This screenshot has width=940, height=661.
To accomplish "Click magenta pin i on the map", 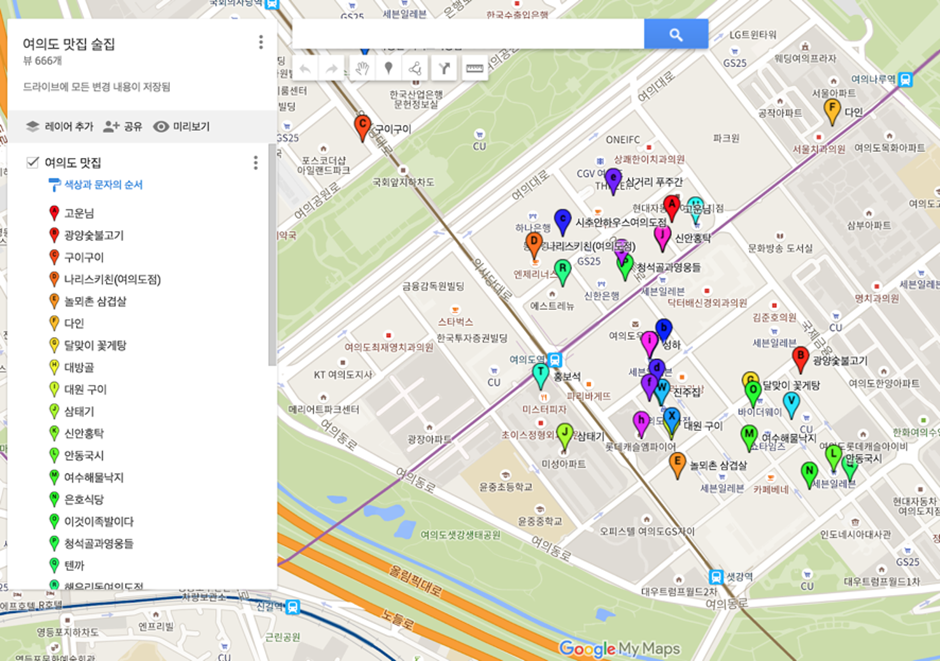I will click(649, 344).
